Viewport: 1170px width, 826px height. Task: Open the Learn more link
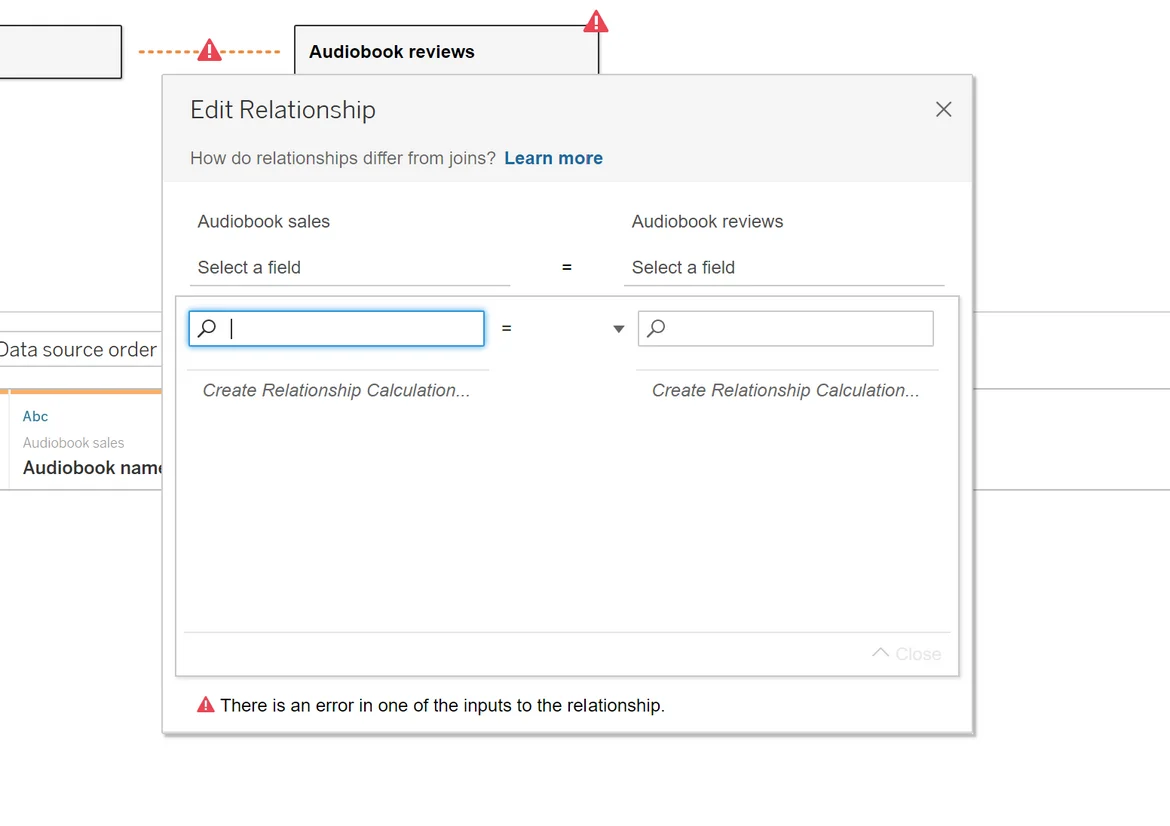tap(553, 158)
